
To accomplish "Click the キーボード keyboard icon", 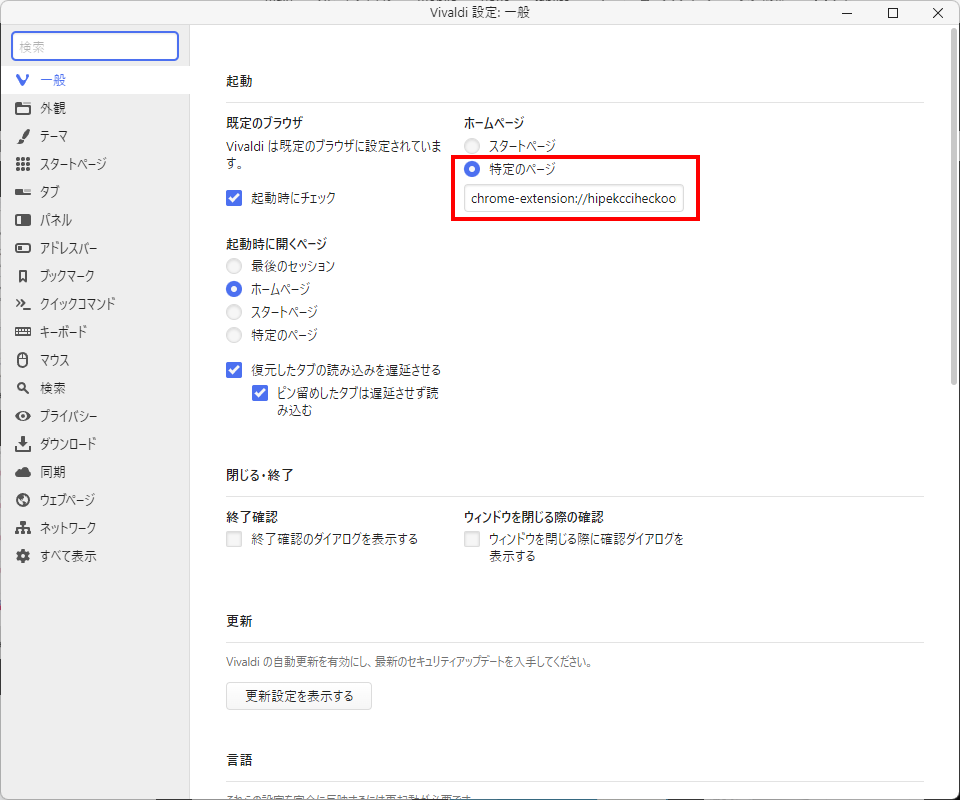I will [23, 332].
